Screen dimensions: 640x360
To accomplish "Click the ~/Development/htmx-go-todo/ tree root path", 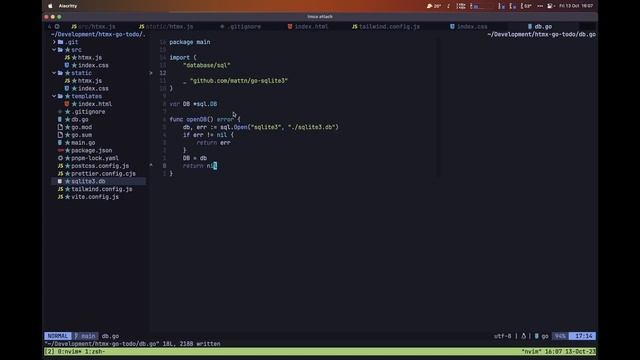I will click(98, 34).
